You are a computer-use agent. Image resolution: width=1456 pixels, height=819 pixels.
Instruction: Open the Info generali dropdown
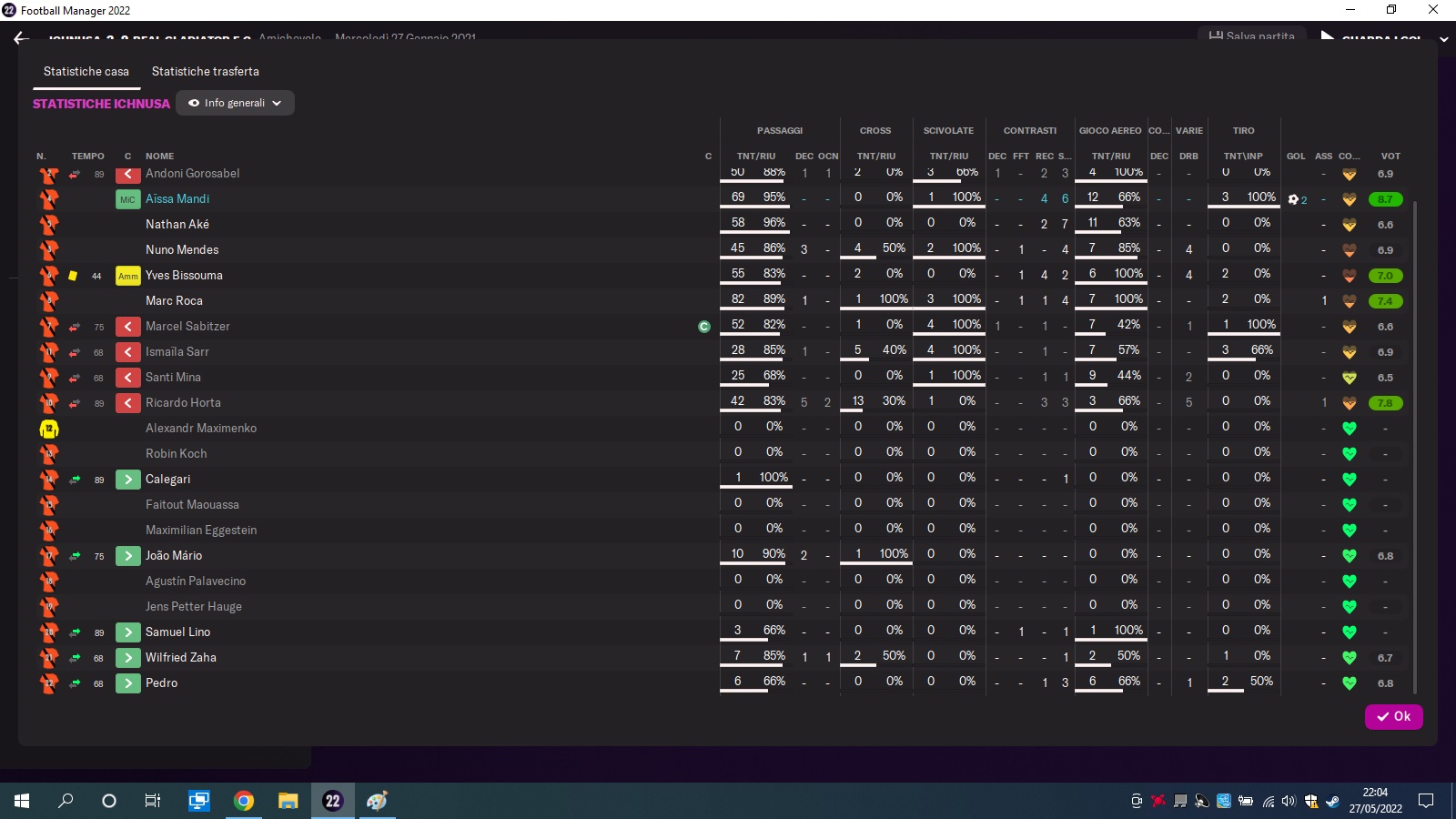point(235,103)
